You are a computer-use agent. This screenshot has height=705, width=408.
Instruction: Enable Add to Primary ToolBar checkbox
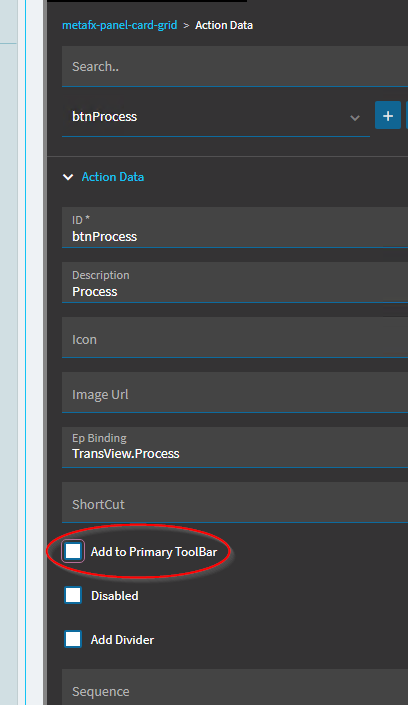pos(73,551)
